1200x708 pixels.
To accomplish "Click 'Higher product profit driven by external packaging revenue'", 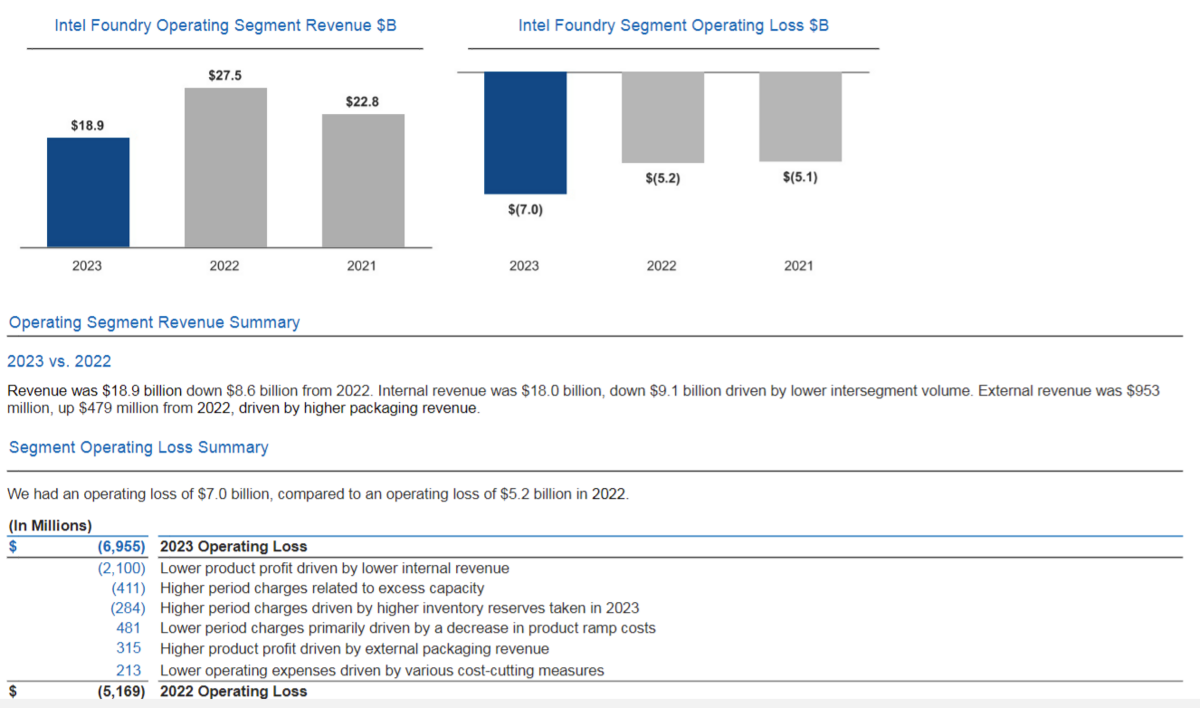I will pyautogui.click(x=353, y=650).
